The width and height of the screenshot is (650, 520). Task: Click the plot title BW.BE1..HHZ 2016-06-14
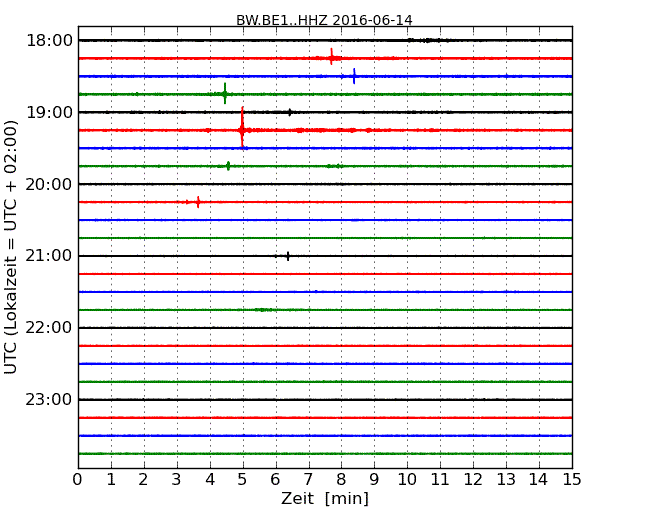click(x=324, y=20)
